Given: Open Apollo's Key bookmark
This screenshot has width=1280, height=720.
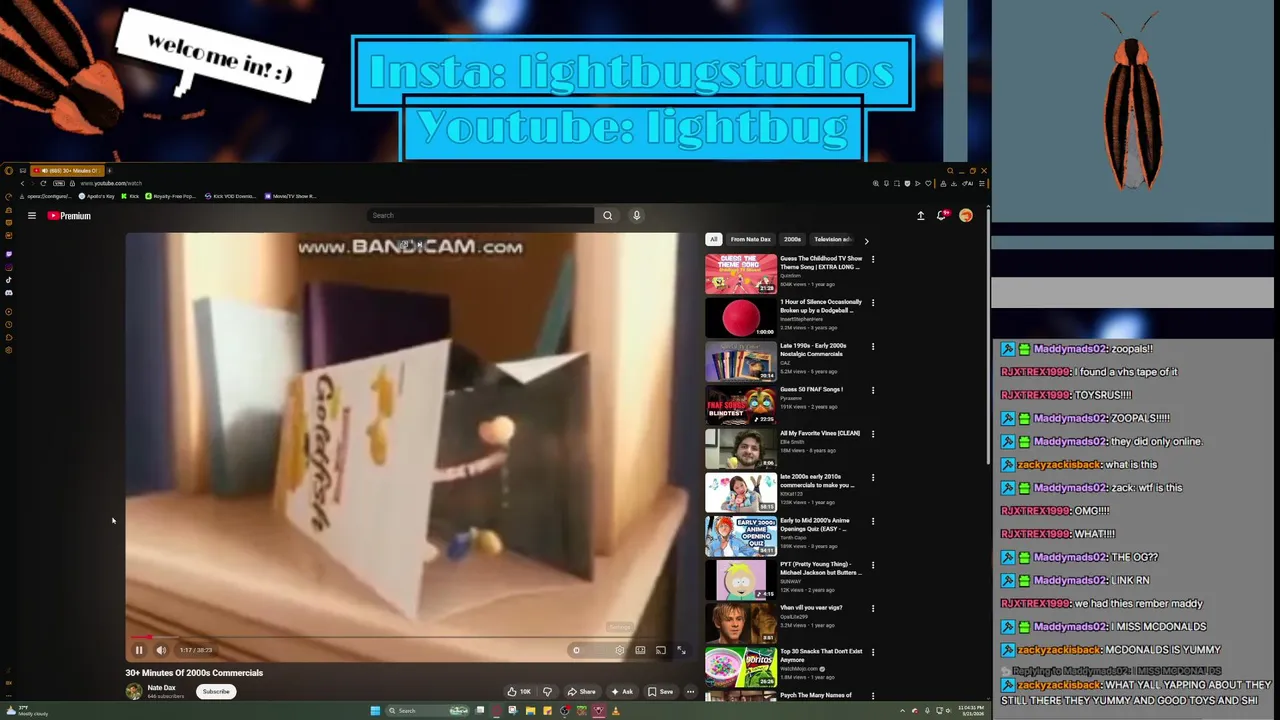Looking at the screenshot, I should click(x=97, y=196).
